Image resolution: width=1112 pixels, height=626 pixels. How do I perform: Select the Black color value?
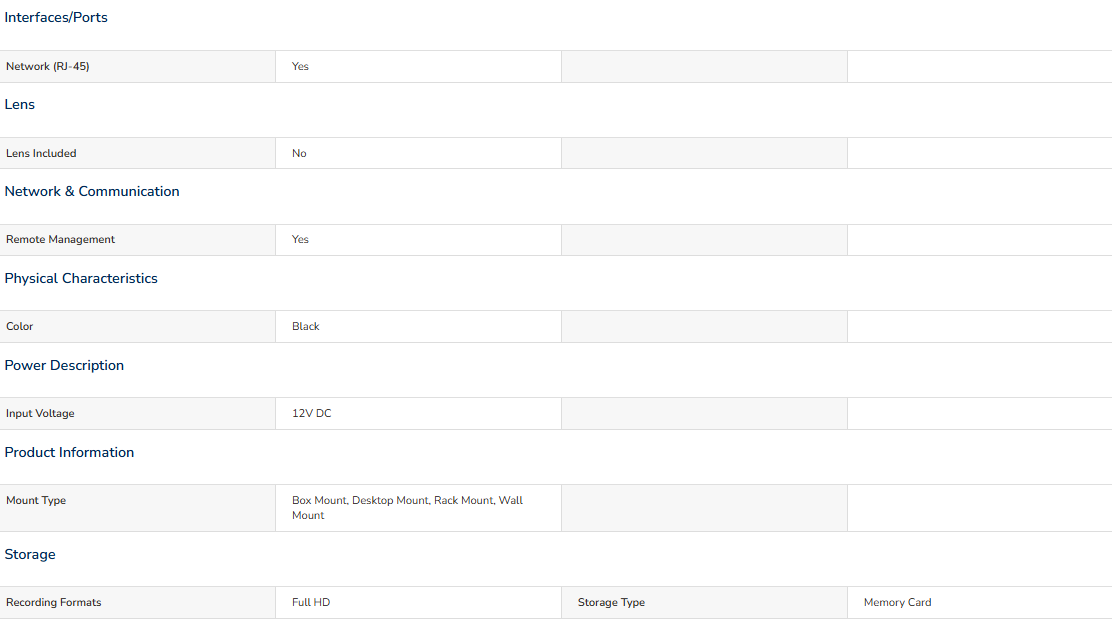[x=306, y=327]
